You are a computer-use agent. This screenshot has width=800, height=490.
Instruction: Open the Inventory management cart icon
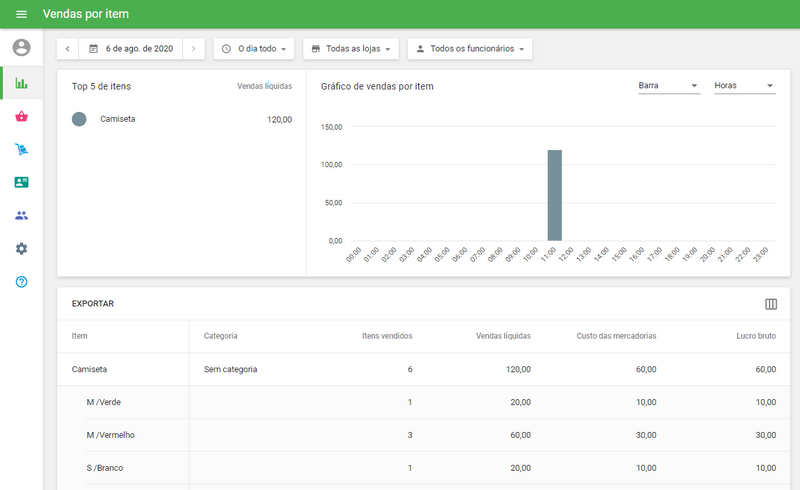(x=21, y=149)
